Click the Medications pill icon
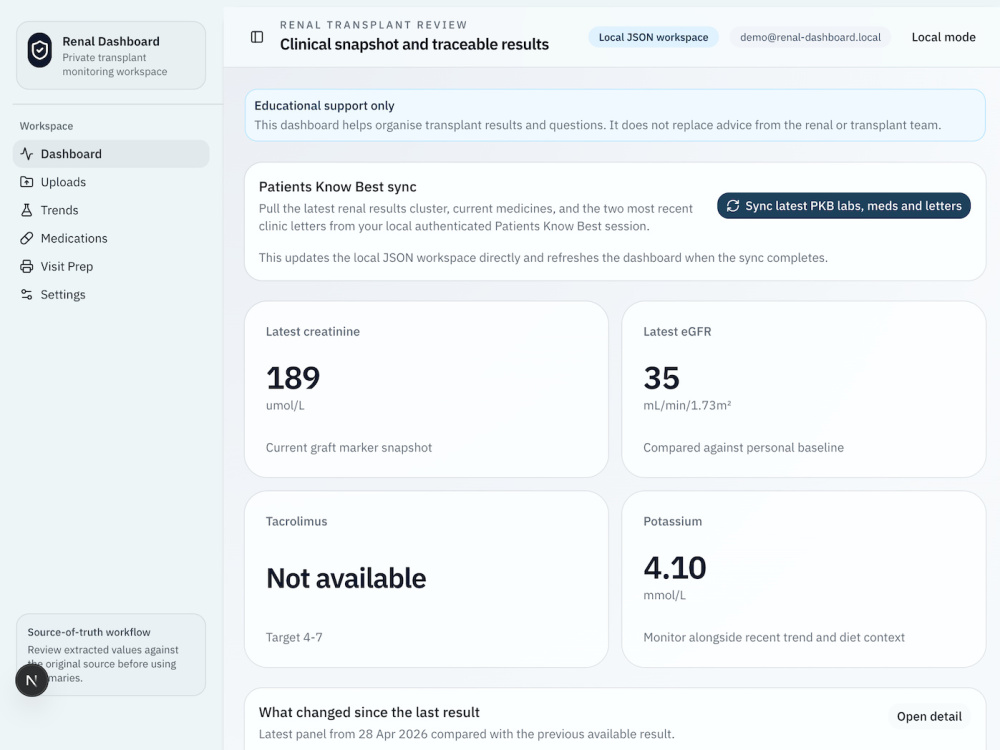The width and height of the screenshot is (1000, 750). [27, 238]
